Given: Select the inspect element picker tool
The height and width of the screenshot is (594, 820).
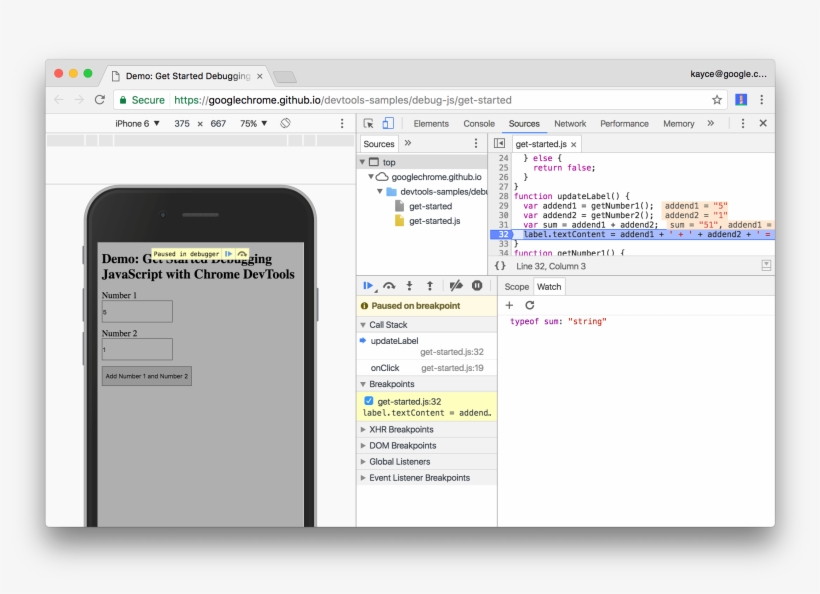Looking at the screenshot, I should point(368,124).
